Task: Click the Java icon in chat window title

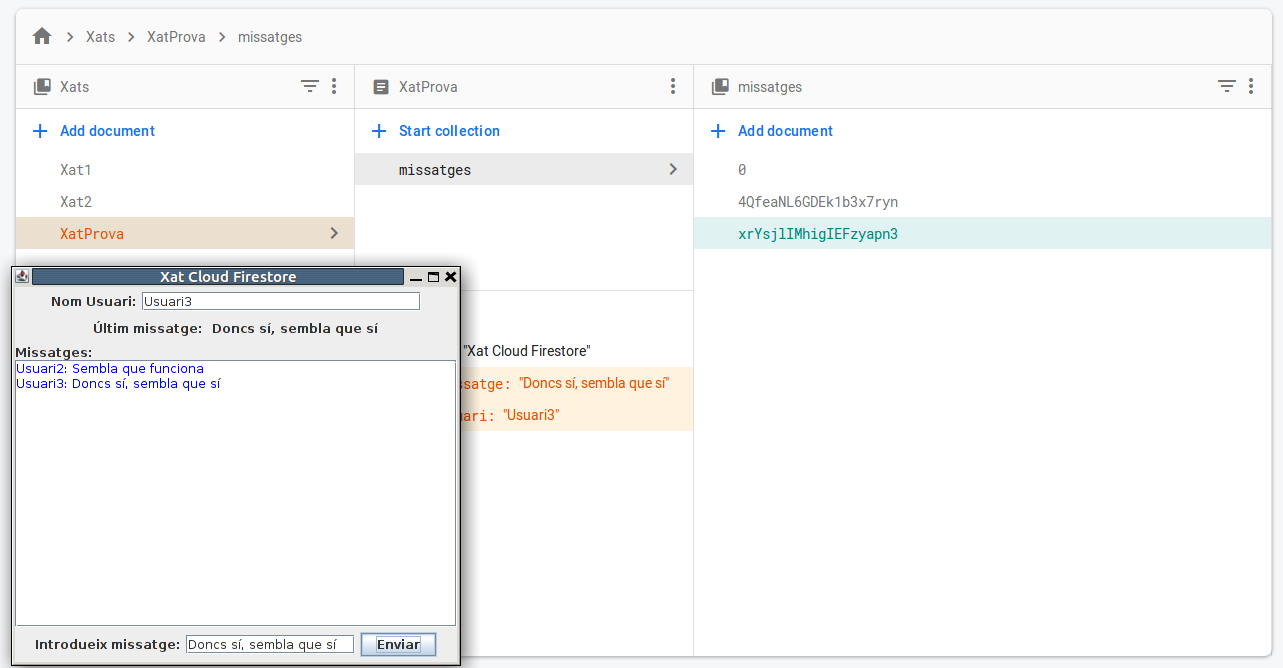Action: point(22,277)
